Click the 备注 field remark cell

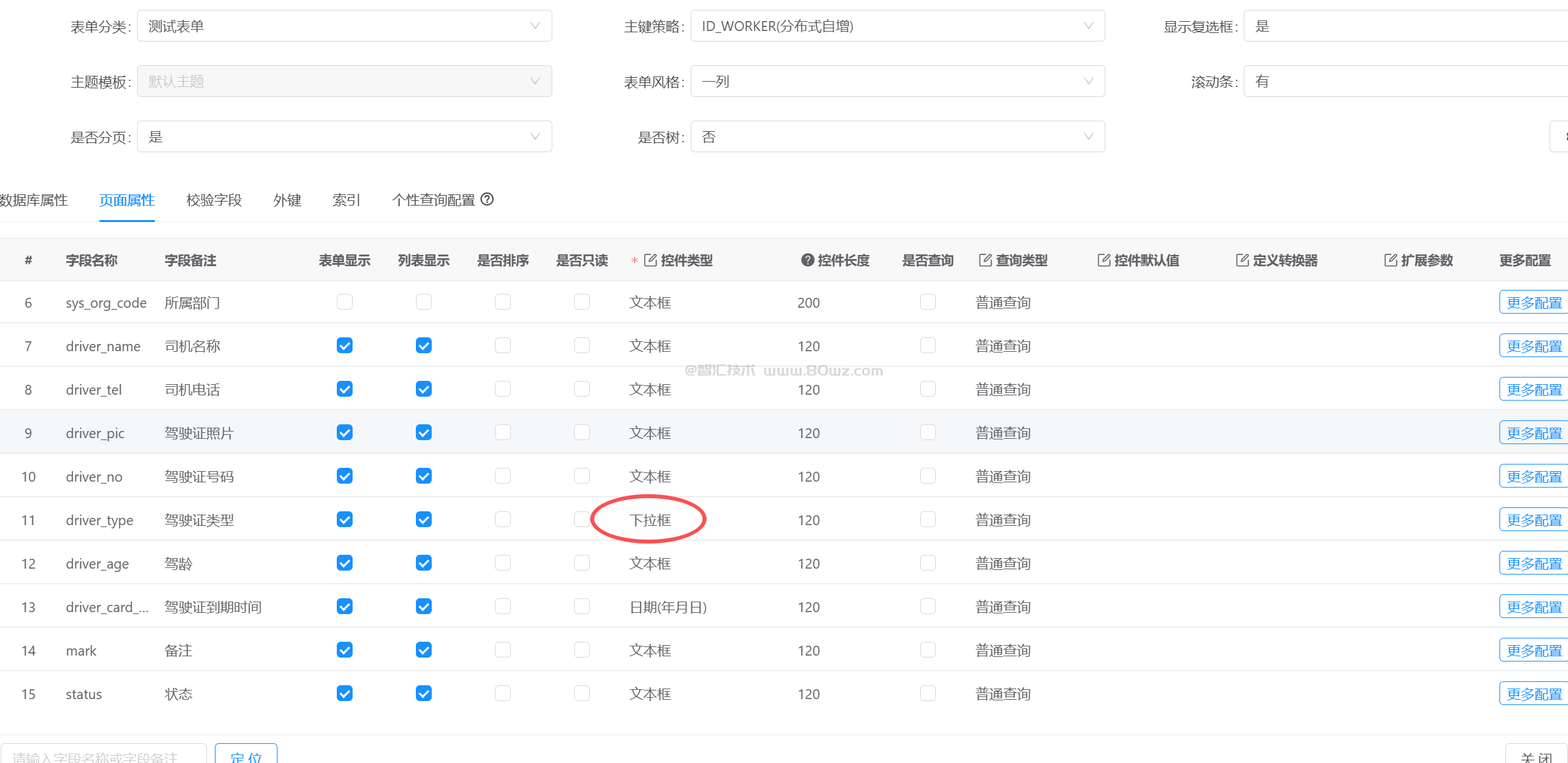click(179, 650)
